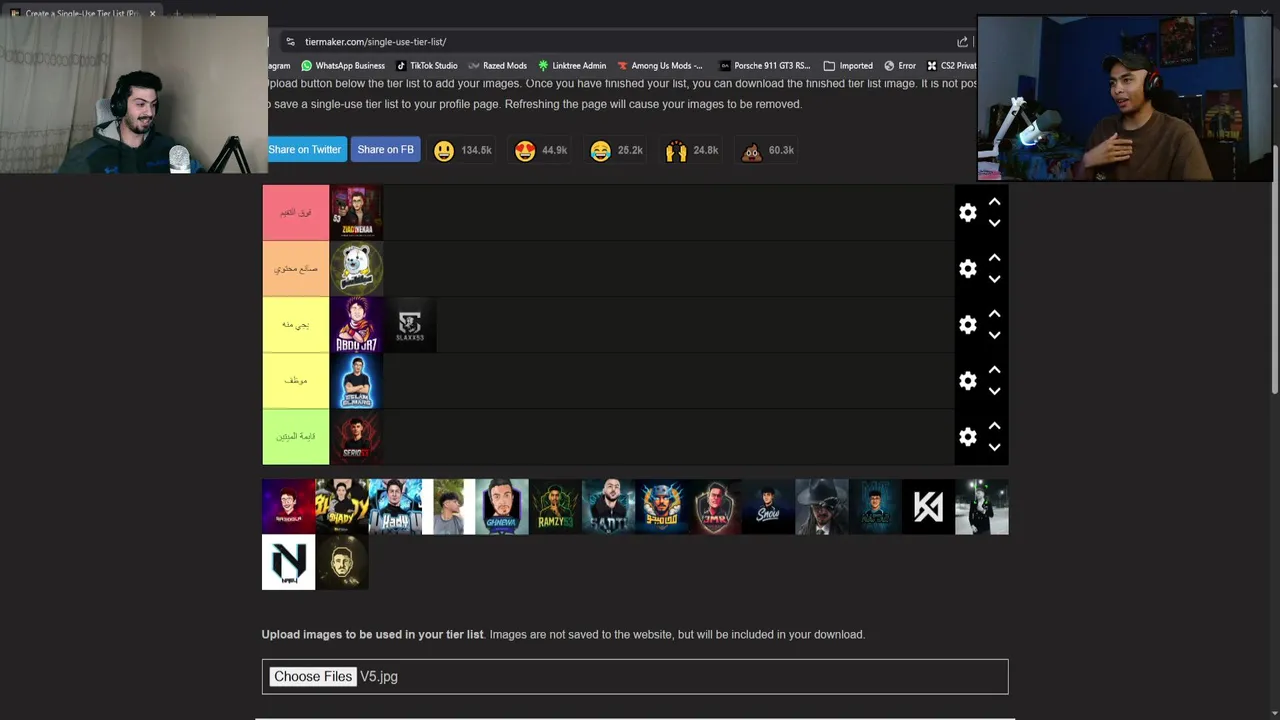Viewport: 1280px width, 720px height.
Task: Click the orange tier label cell
Action: (295, 268)
